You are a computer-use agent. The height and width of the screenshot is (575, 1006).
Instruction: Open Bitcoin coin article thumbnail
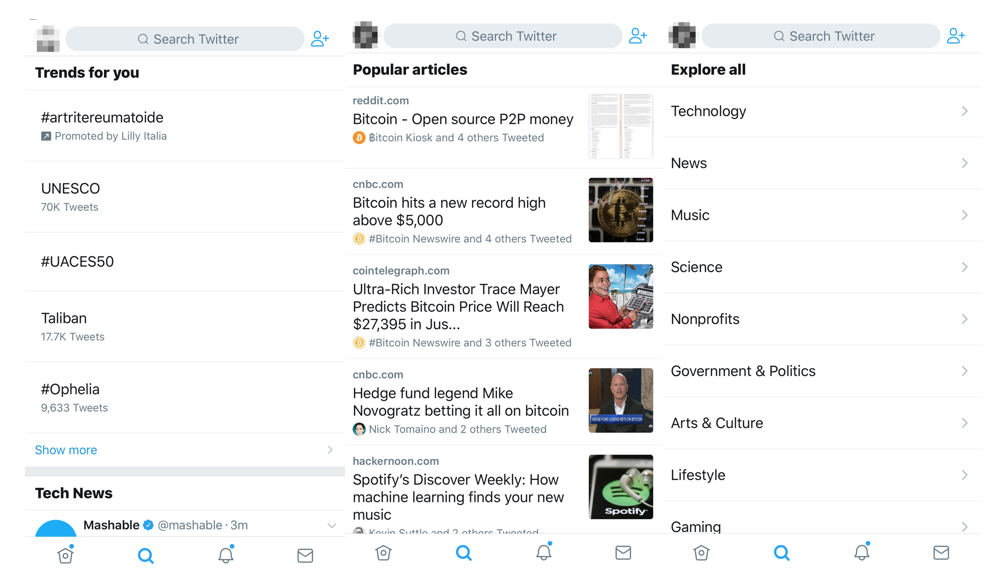tap(620, 210)
